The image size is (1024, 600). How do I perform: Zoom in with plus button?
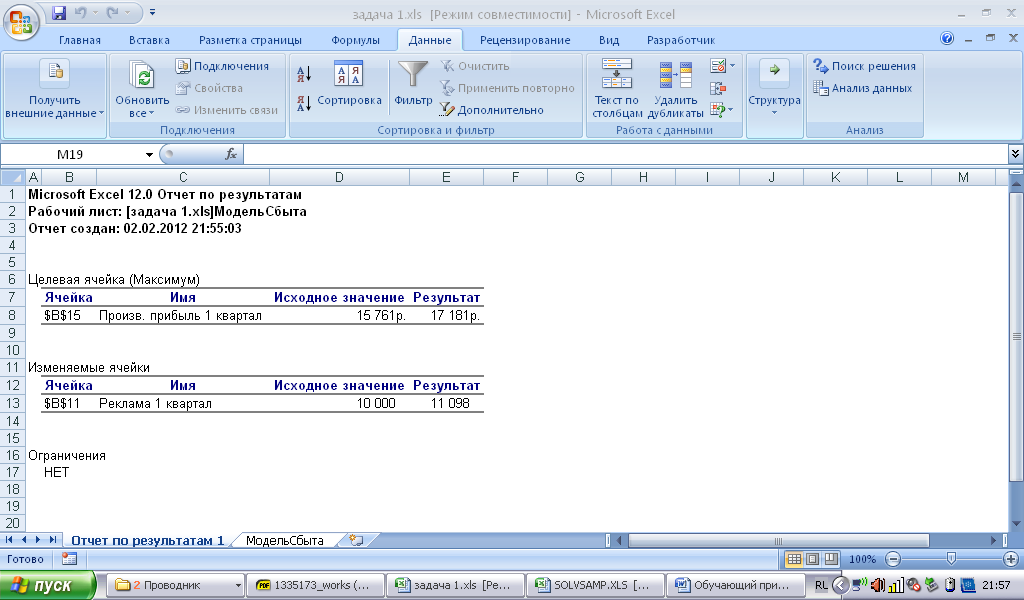click(1011, 559)
